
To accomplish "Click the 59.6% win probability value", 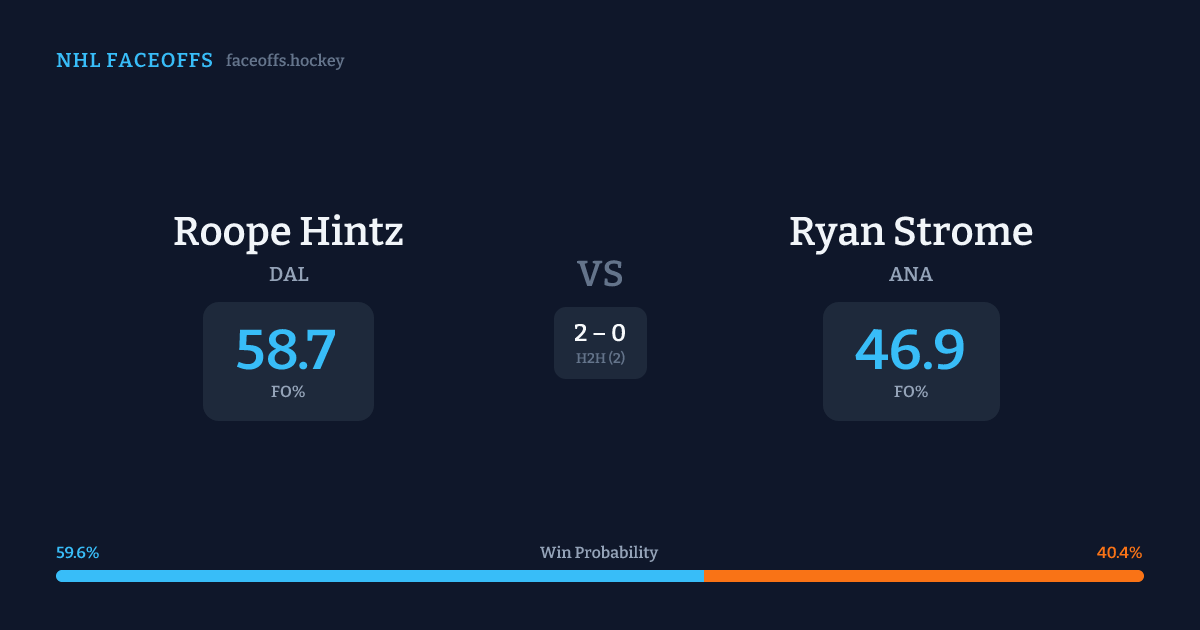I will click(x=77, y=553).
